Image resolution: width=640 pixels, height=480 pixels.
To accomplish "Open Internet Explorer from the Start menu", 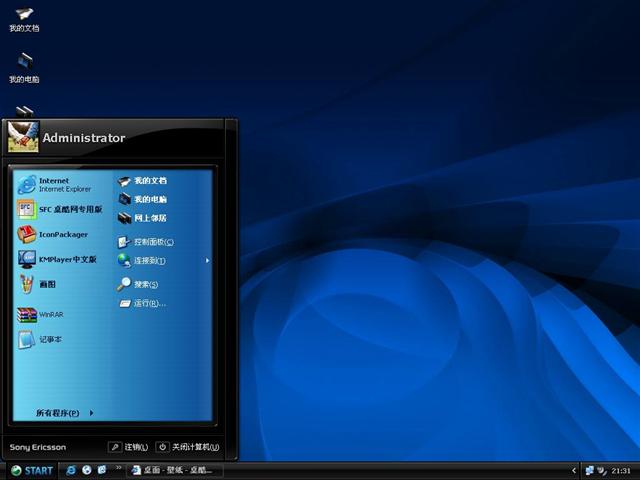I will (60, 184).
